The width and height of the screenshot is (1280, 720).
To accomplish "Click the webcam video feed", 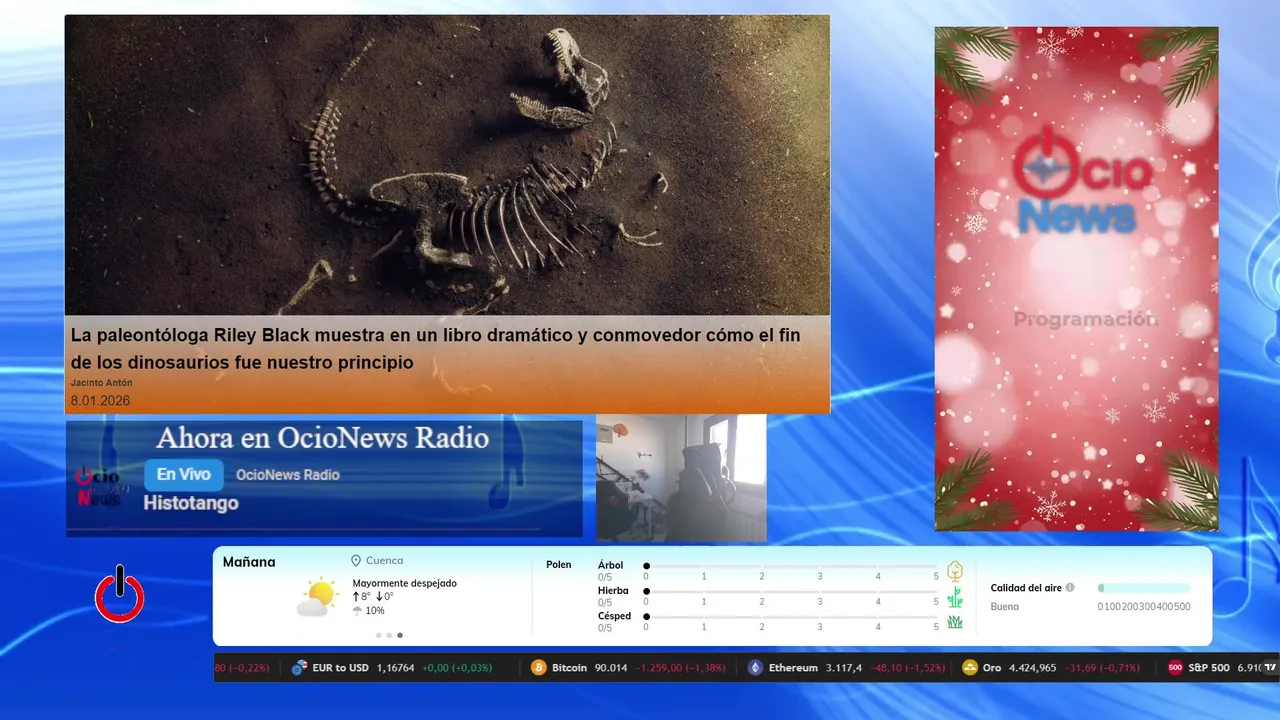I will tap(681, 478).
